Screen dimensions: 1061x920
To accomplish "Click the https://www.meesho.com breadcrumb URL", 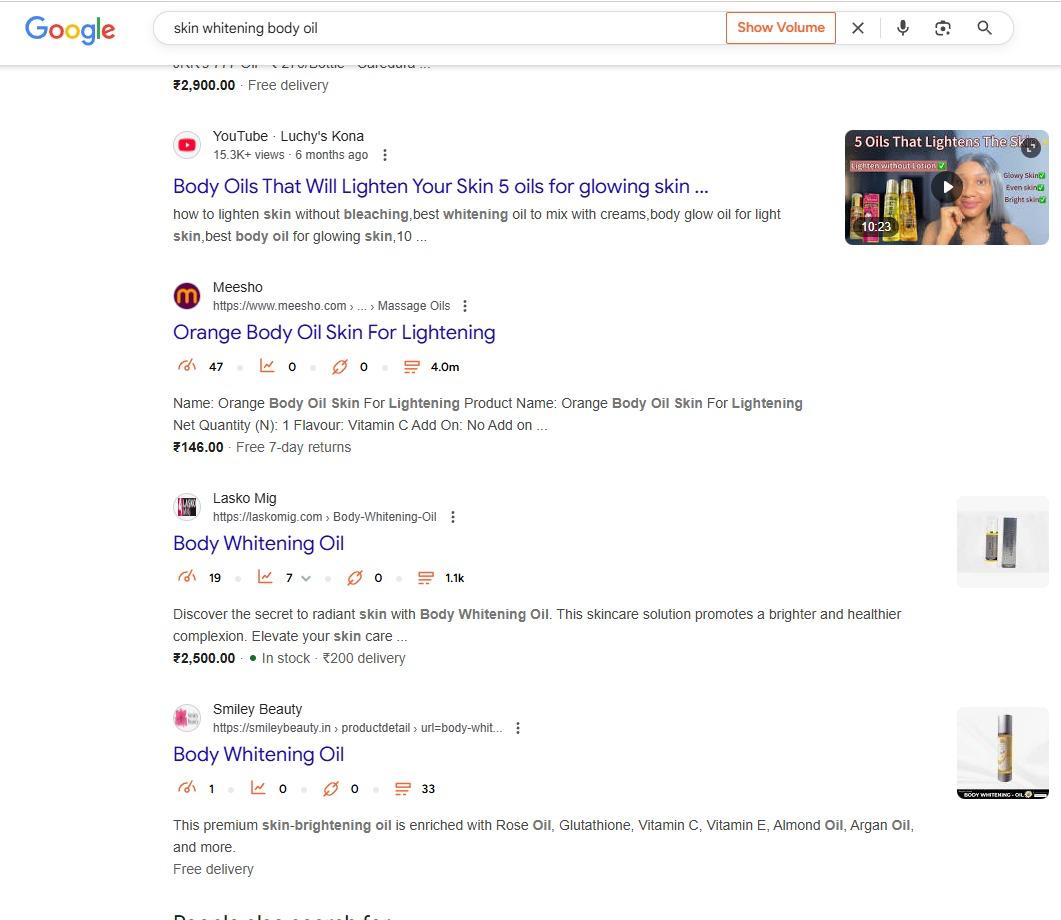I will 332,306.
